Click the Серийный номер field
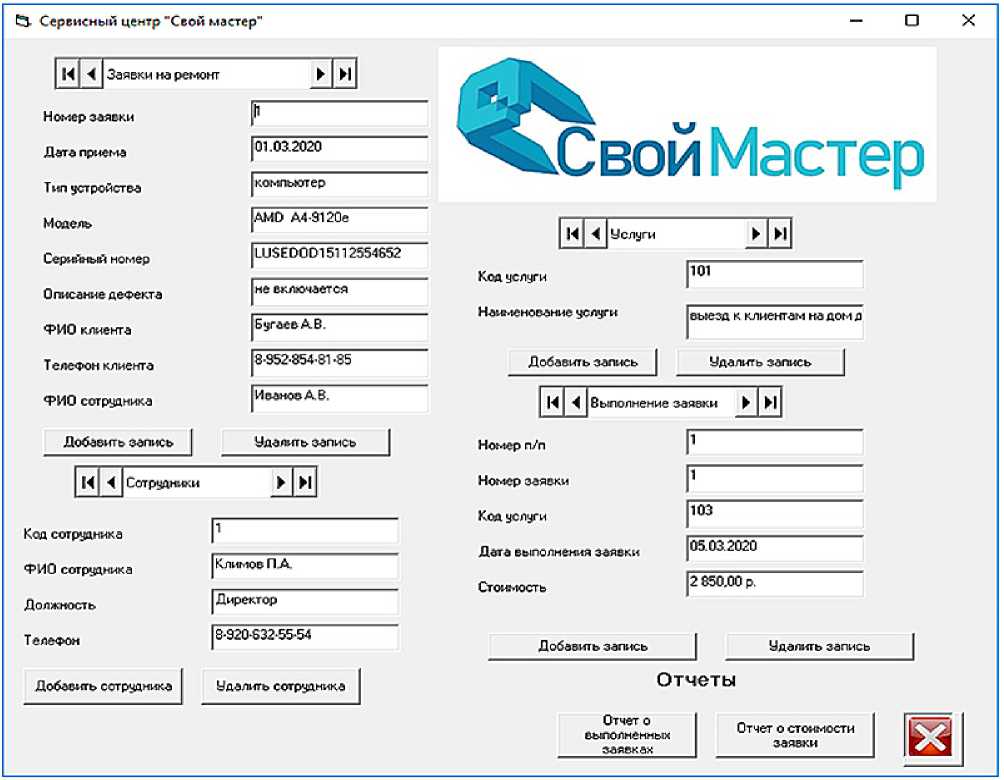Viewport: 1004px width, 780px height. pos(339,256)
